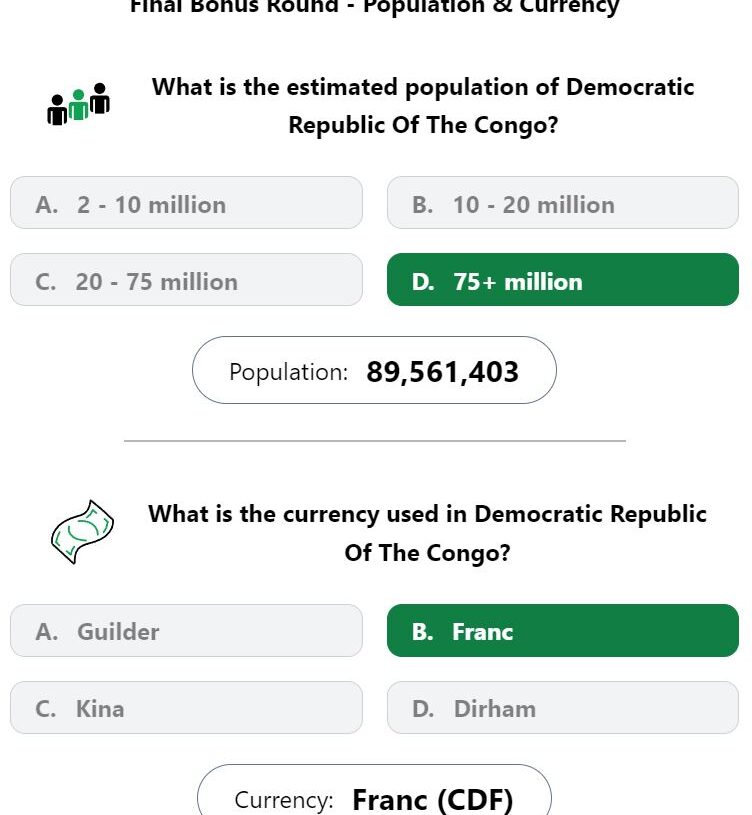Select answer C. 20 - 75 million

click(186, 280)
